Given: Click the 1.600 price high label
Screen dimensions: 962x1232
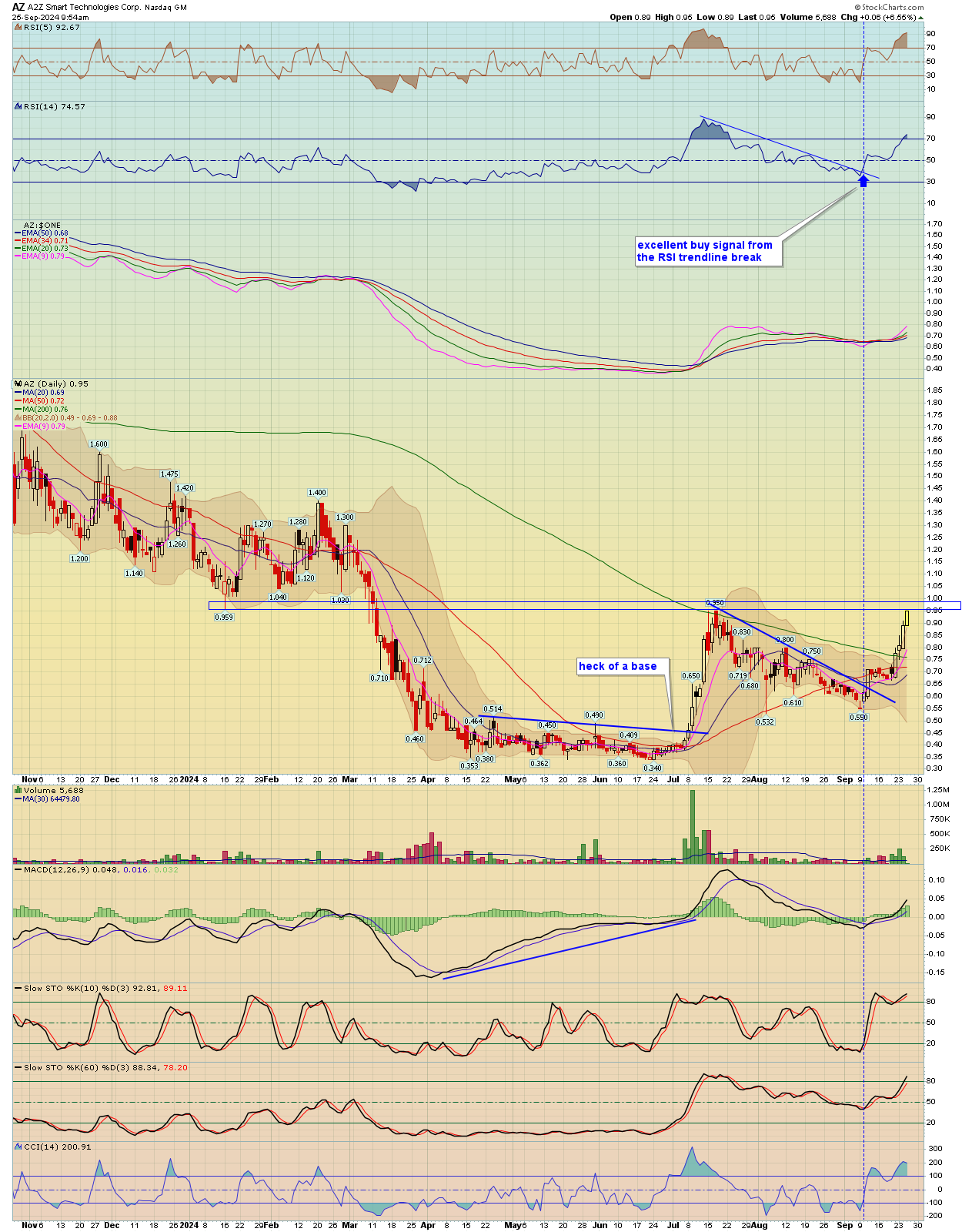Looking at the screenshot, I should (99, 444).
